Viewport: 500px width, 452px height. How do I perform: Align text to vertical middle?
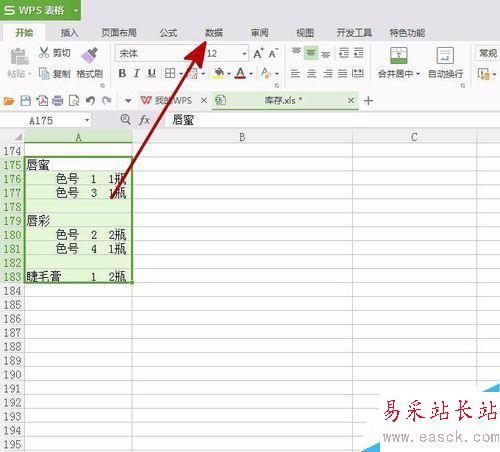coord(311,53)
